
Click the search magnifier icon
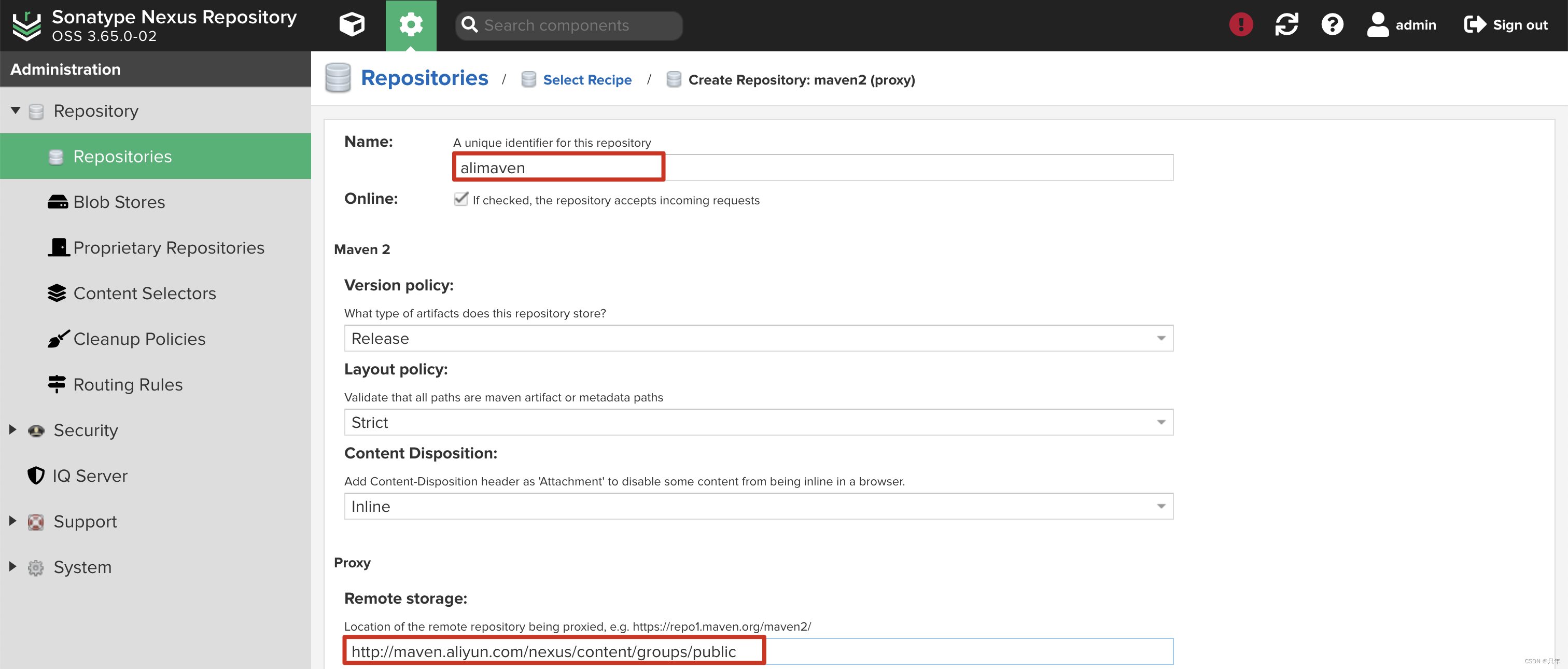[469, 25]
